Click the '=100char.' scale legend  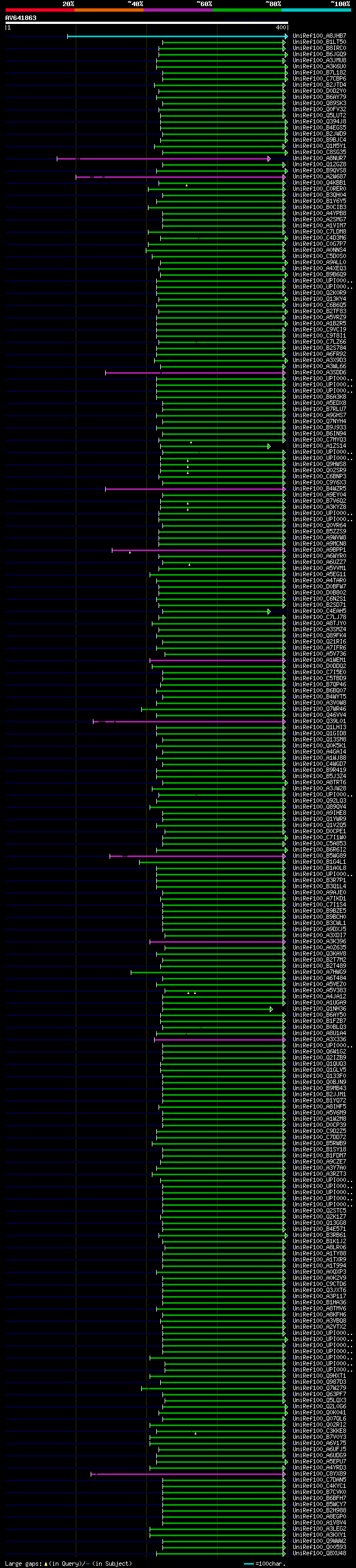coord(270,1563)
